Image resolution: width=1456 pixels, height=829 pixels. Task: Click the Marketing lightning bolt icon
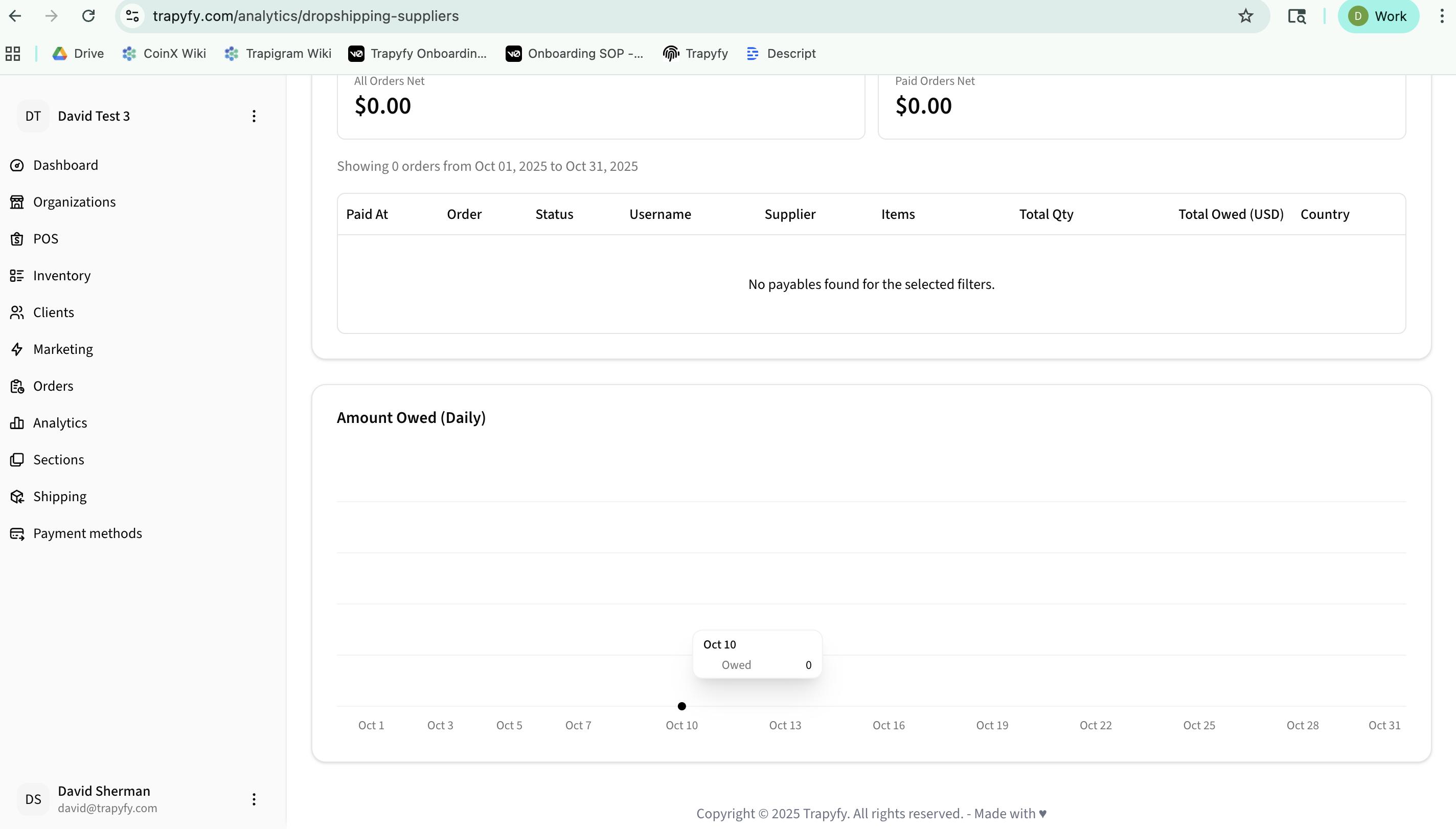[x=17, y=349]
